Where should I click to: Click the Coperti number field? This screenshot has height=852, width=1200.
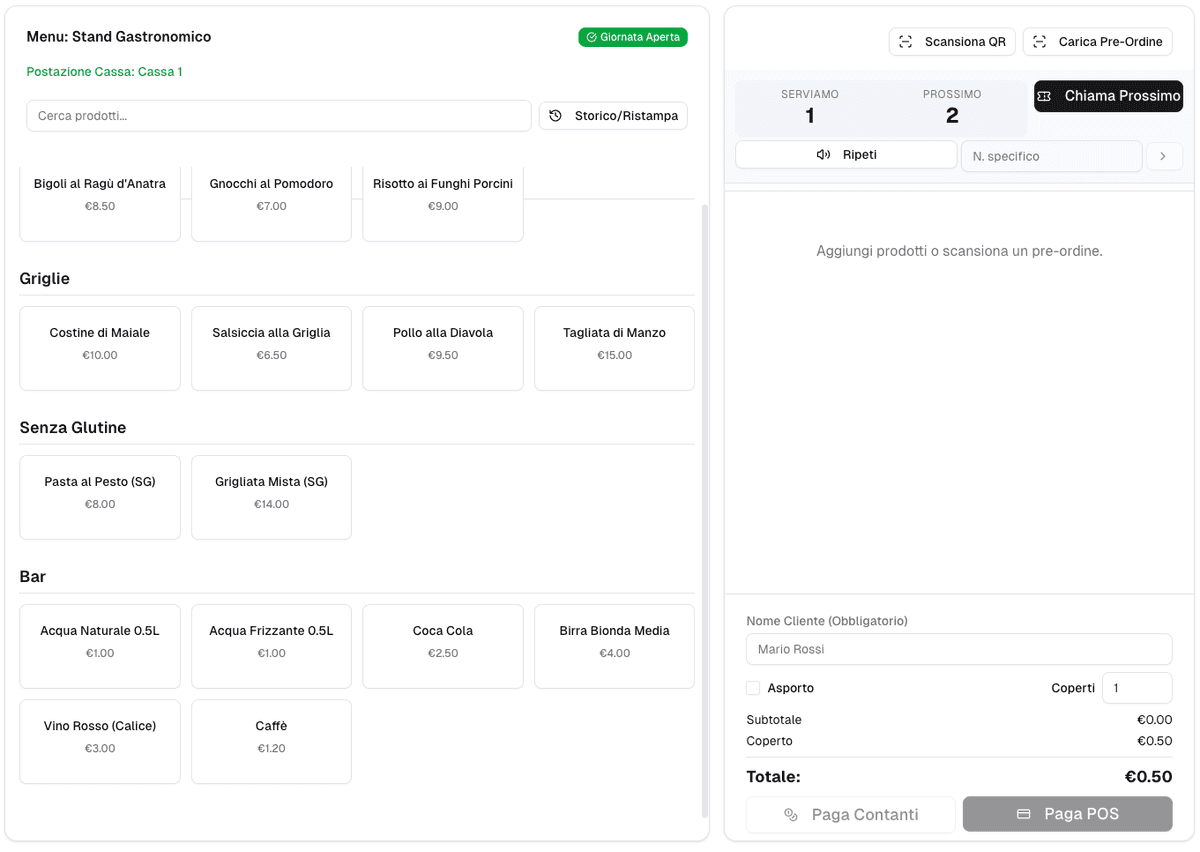[x=1136, y=688]
